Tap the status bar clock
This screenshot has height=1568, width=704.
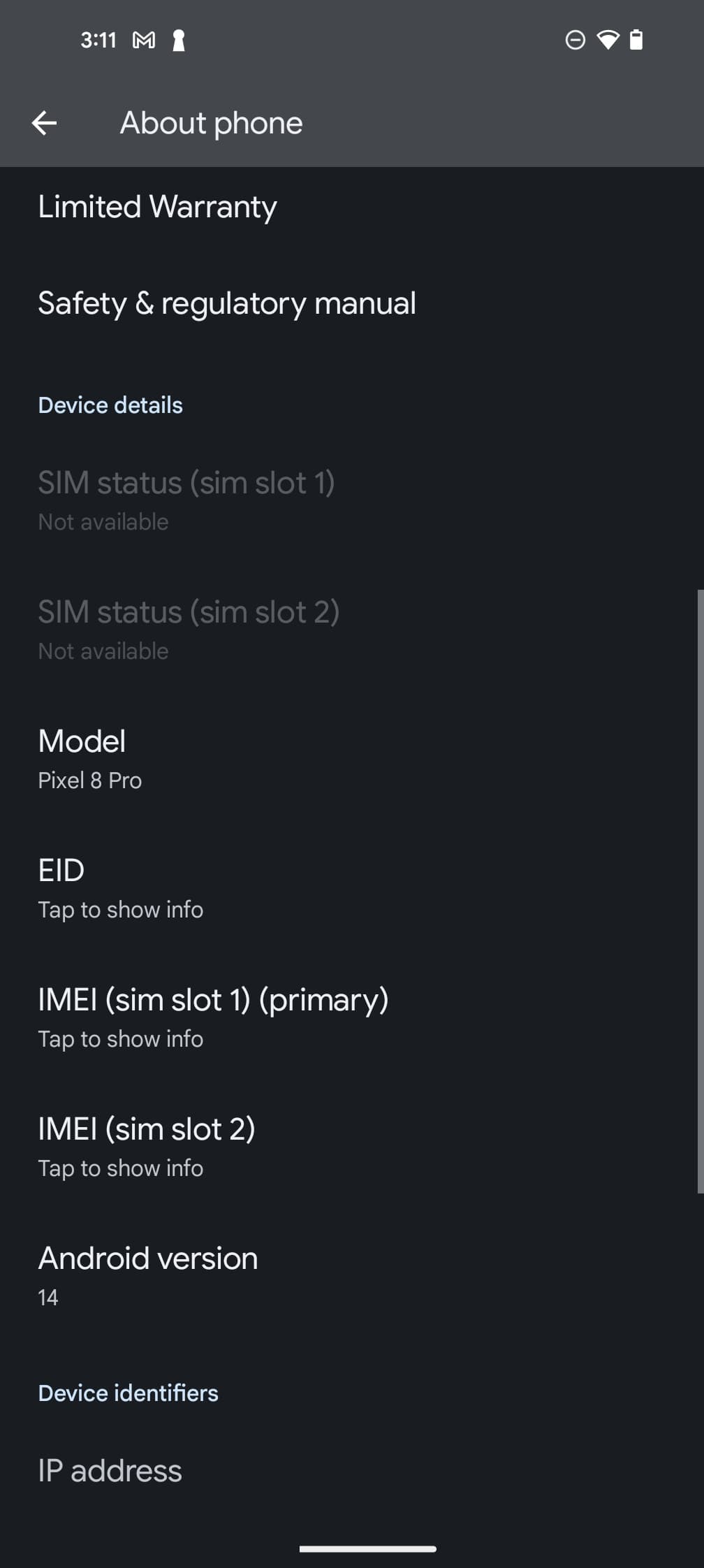(98, 41)
